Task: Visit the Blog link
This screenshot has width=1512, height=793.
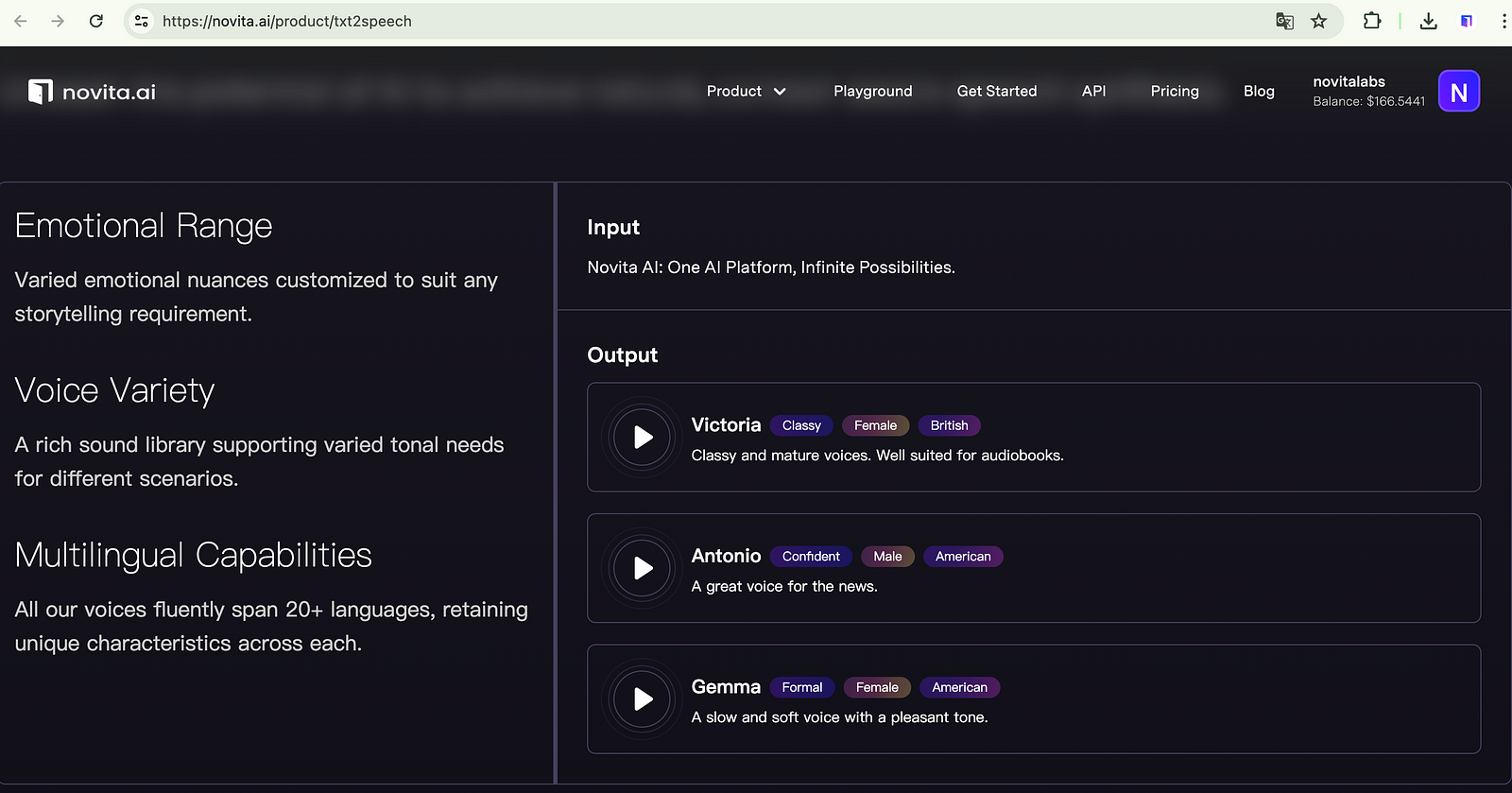Action: 1259,92
